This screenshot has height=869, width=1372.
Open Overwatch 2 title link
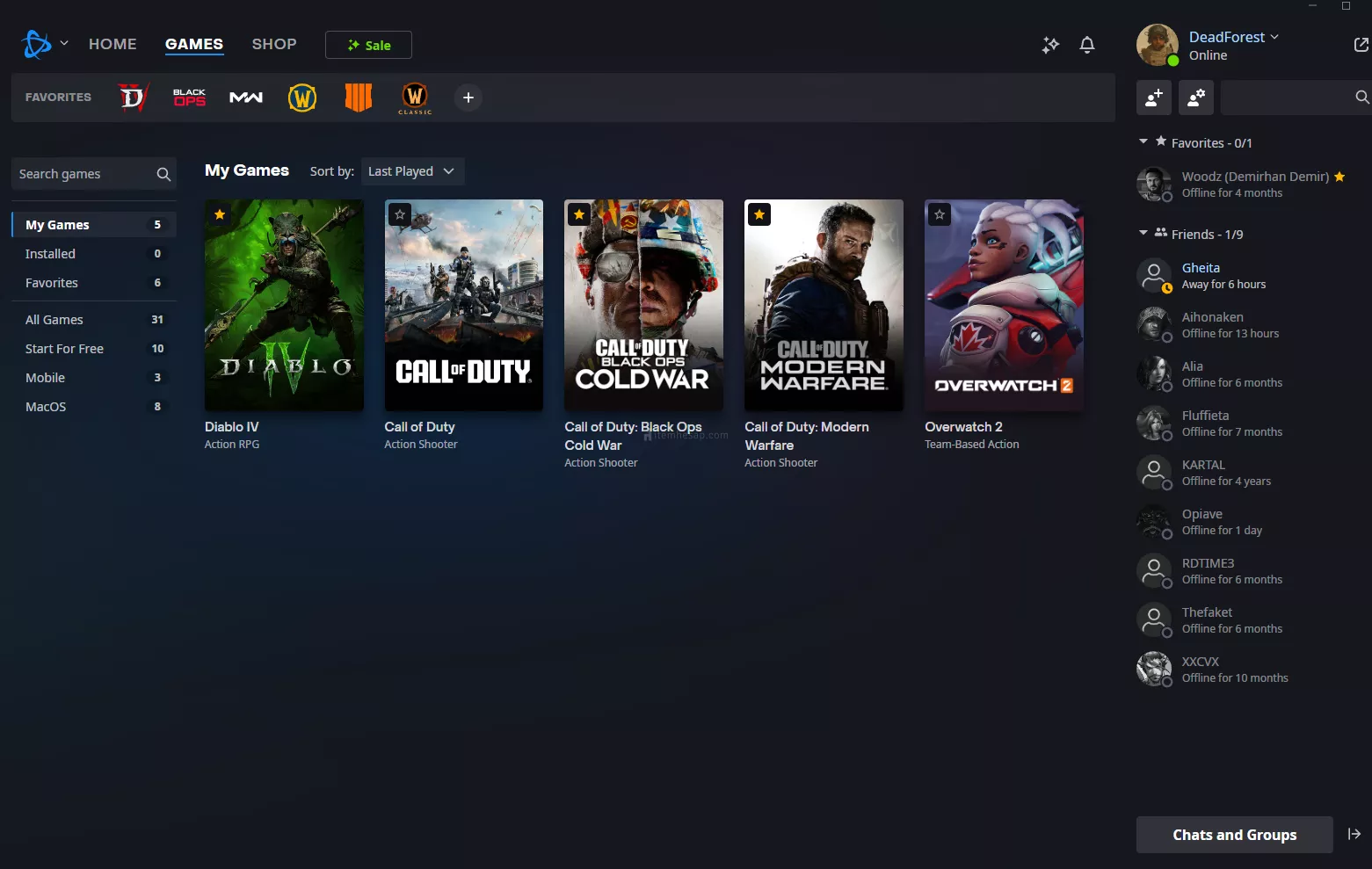click(x=963, y=427)
